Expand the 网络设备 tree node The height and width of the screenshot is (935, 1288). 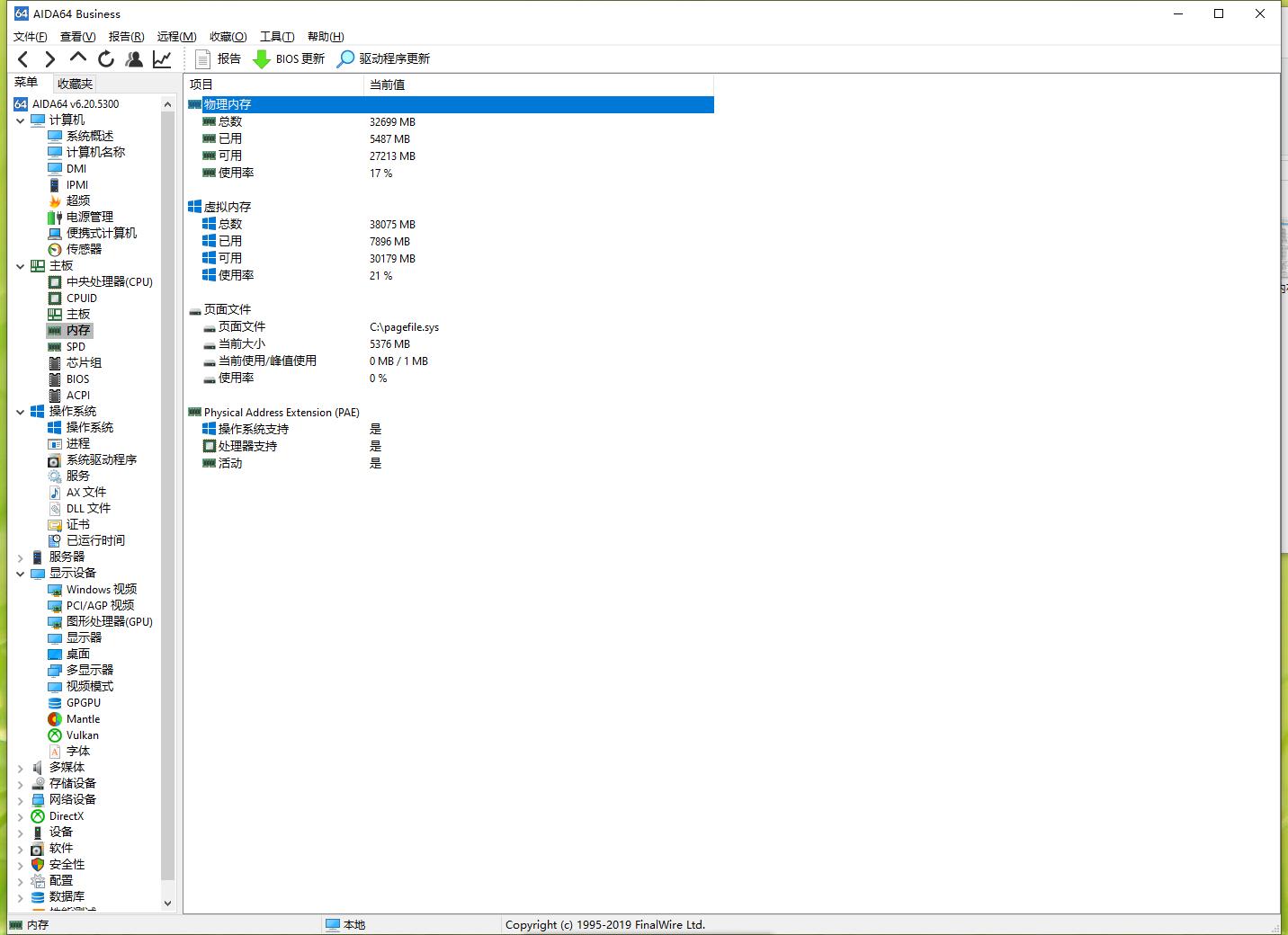pos(20,800)
